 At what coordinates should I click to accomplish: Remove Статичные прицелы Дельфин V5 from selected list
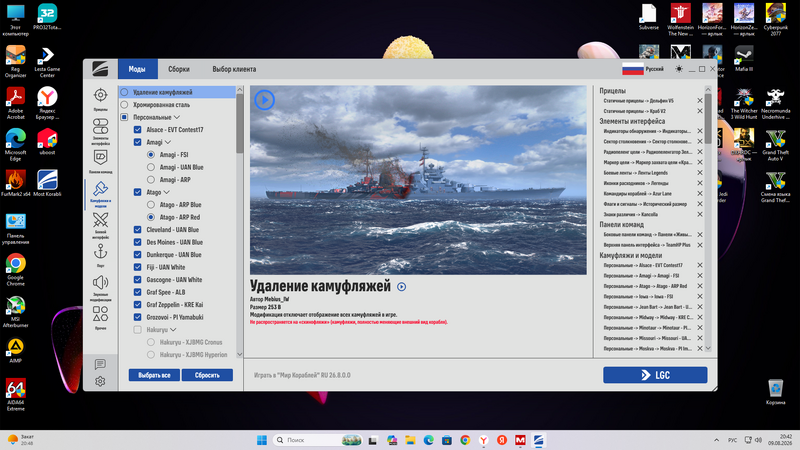tap(700, 101)
